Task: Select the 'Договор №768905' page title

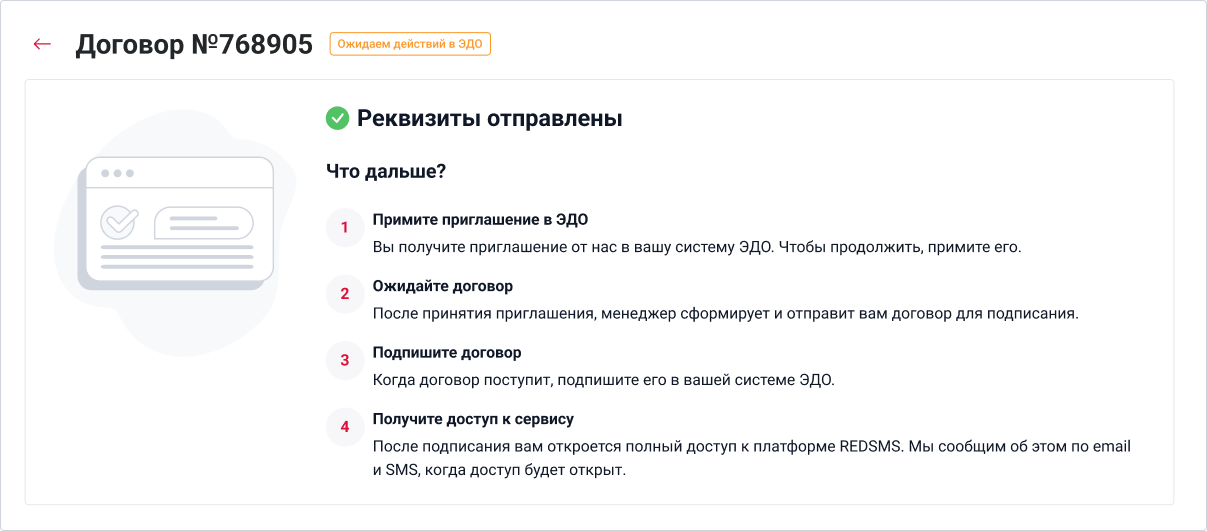Action: 194,44
